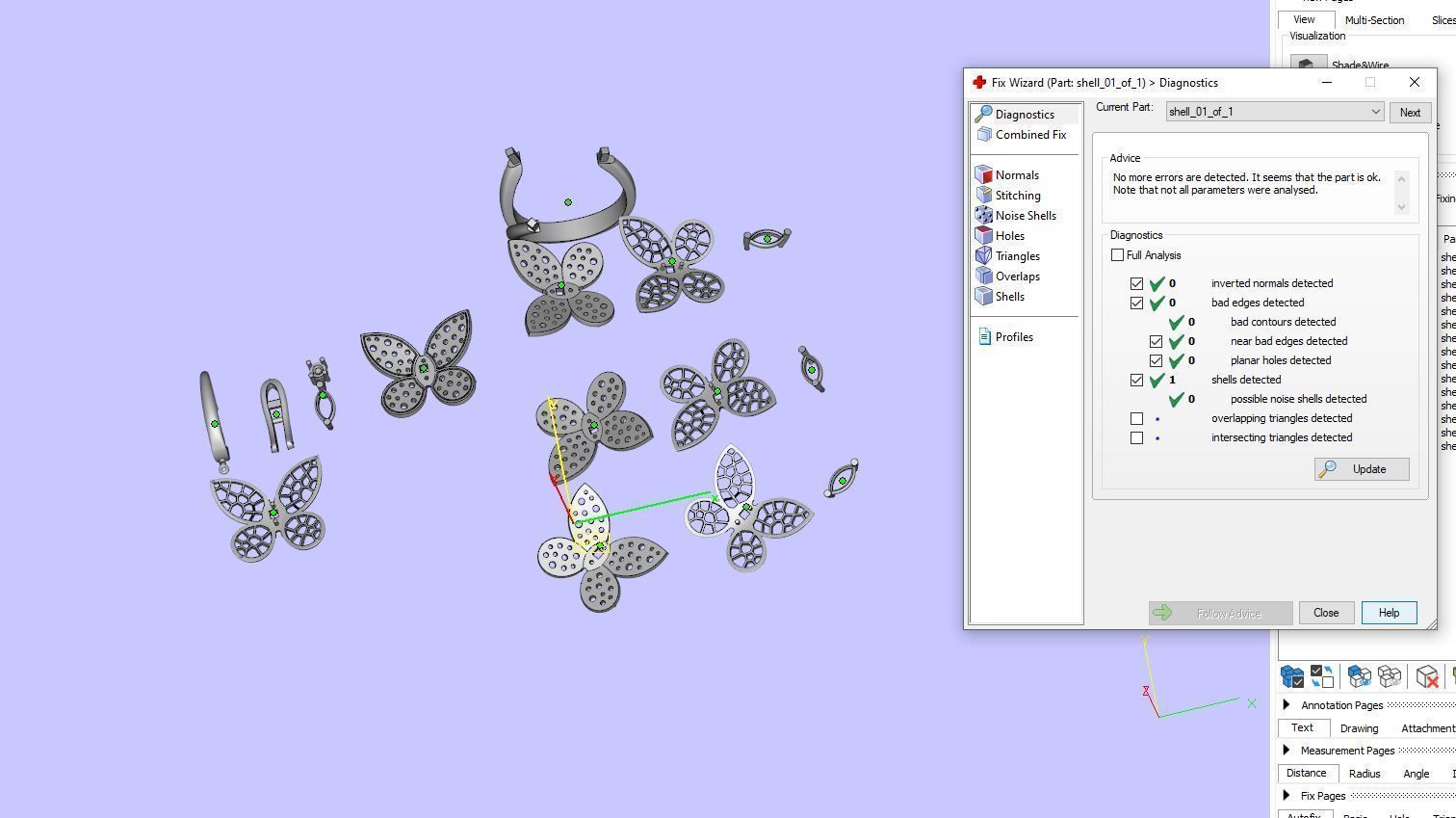
Task: Open the Radius measurement tab
Action: [1365, 774]
